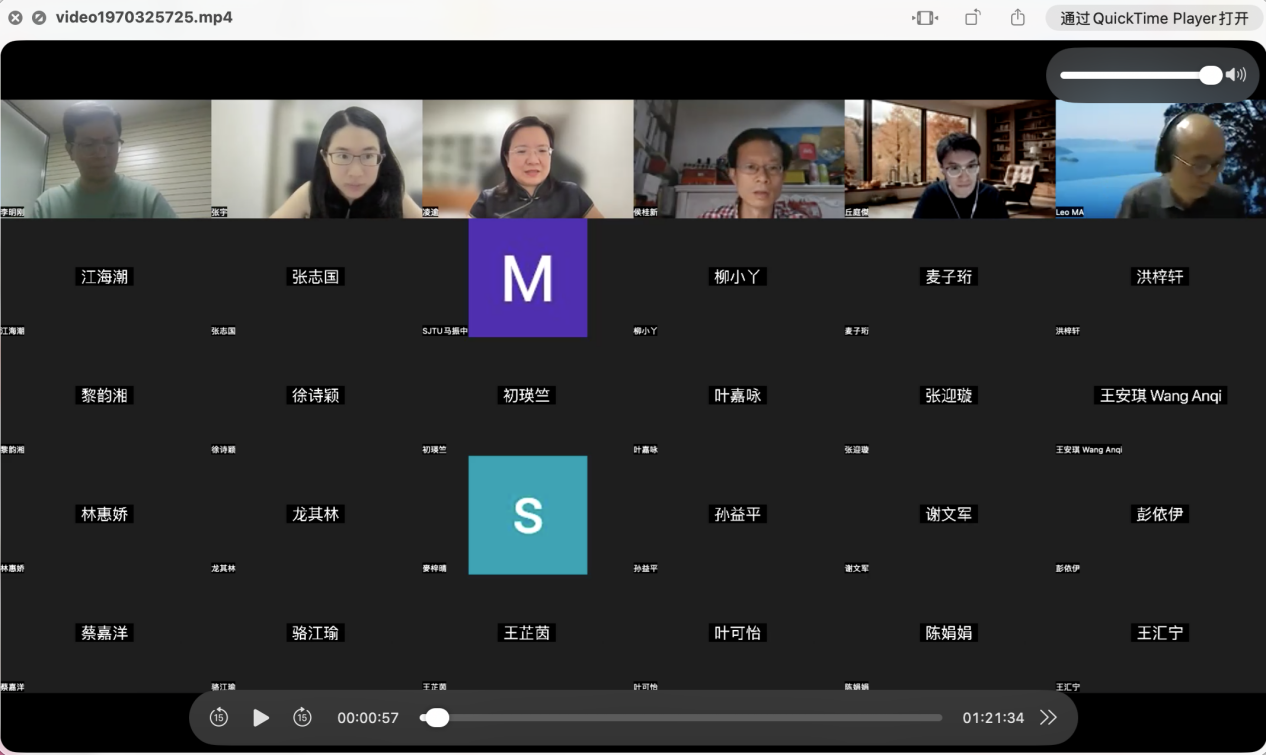Click the teal S avatar tile

527,515
